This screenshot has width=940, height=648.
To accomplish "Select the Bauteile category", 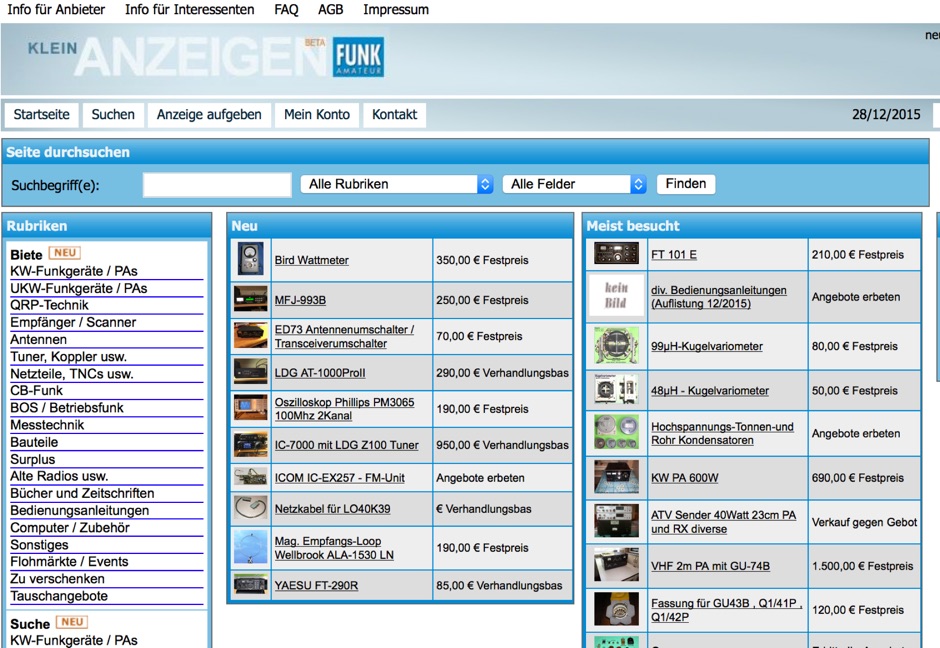I will [34, 442].
